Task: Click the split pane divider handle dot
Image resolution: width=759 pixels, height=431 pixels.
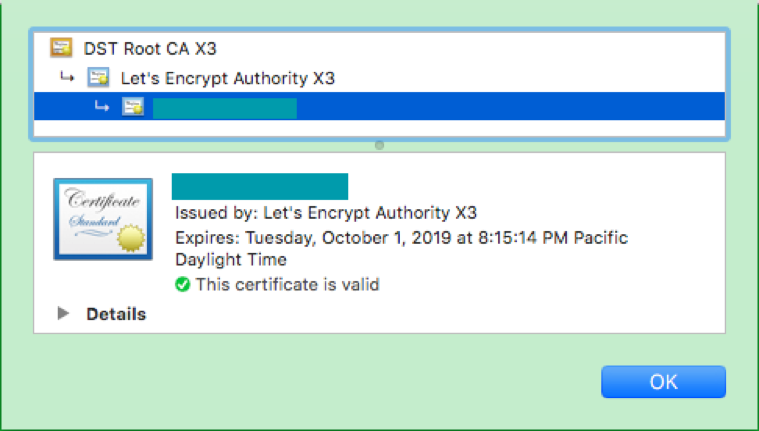Action: pyautogui.click(x=380, y=145)
